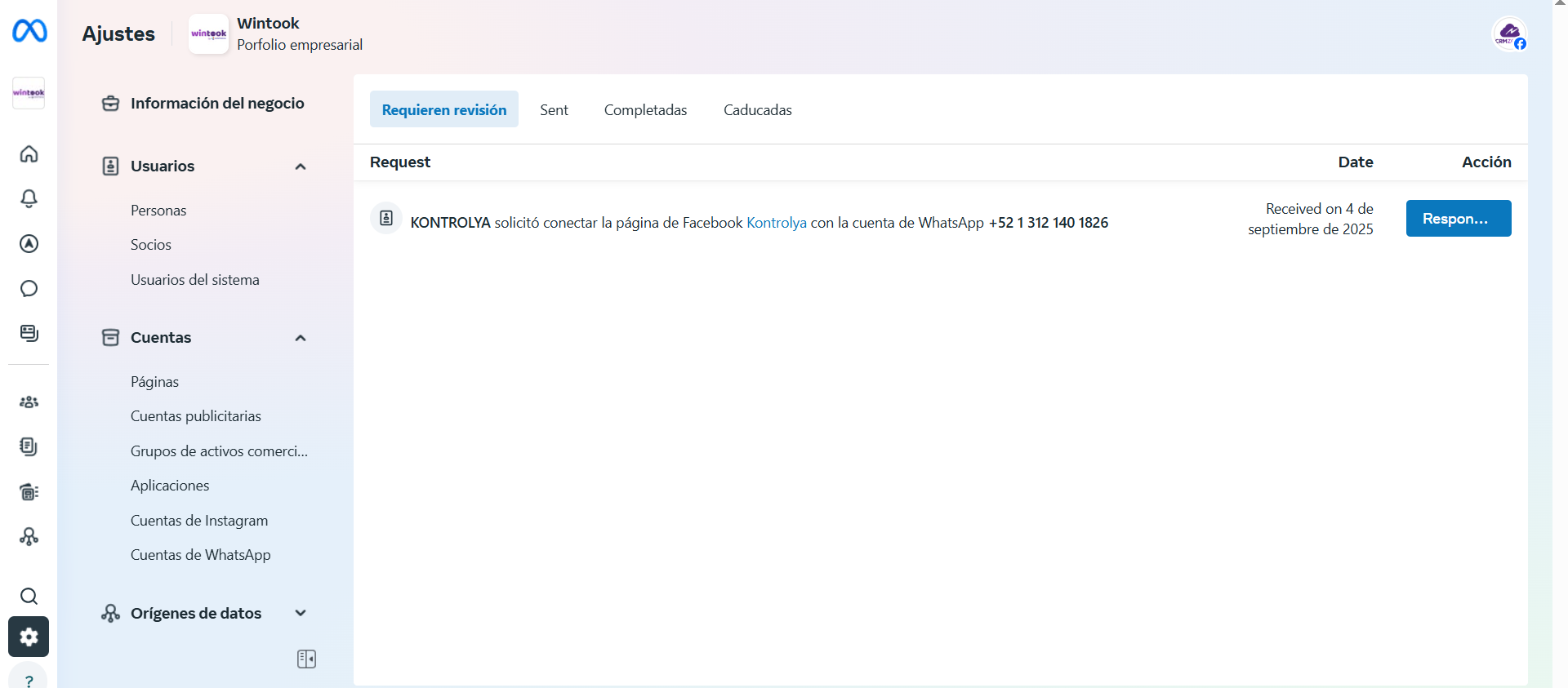Click the Información del negocio briefcase icon

tap(110, 104)
